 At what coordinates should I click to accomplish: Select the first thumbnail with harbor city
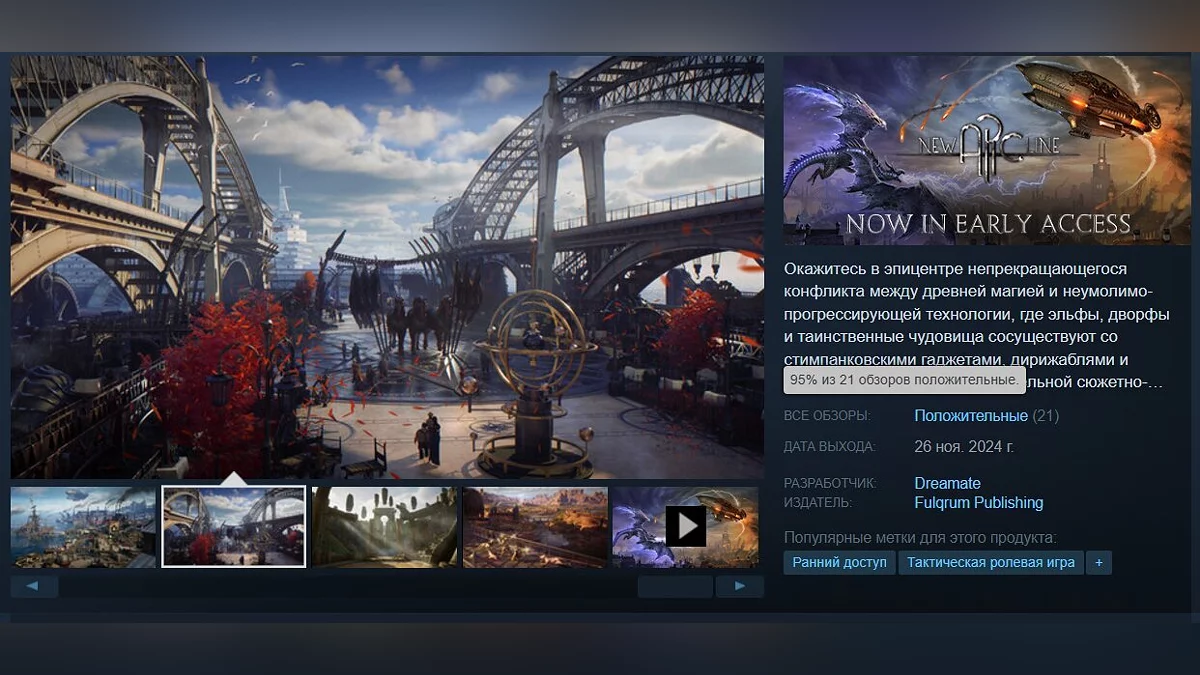click(83, 527)
